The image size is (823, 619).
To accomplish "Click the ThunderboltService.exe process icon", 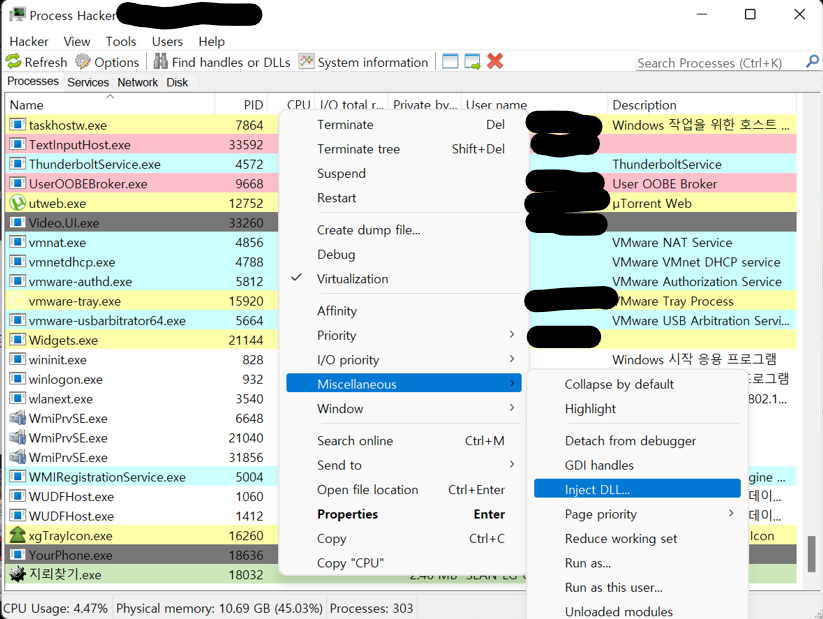I will click(17, 164).
